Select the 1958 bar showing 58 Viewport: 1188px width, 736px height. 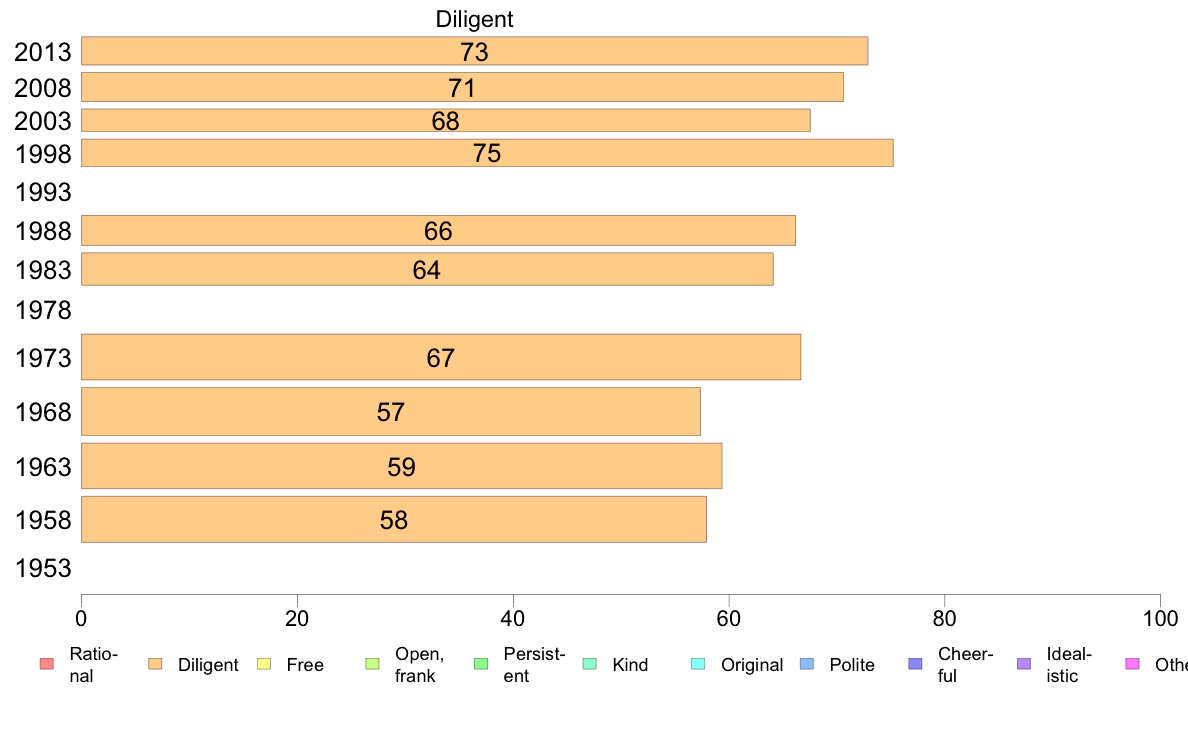(x=394, y=519)
